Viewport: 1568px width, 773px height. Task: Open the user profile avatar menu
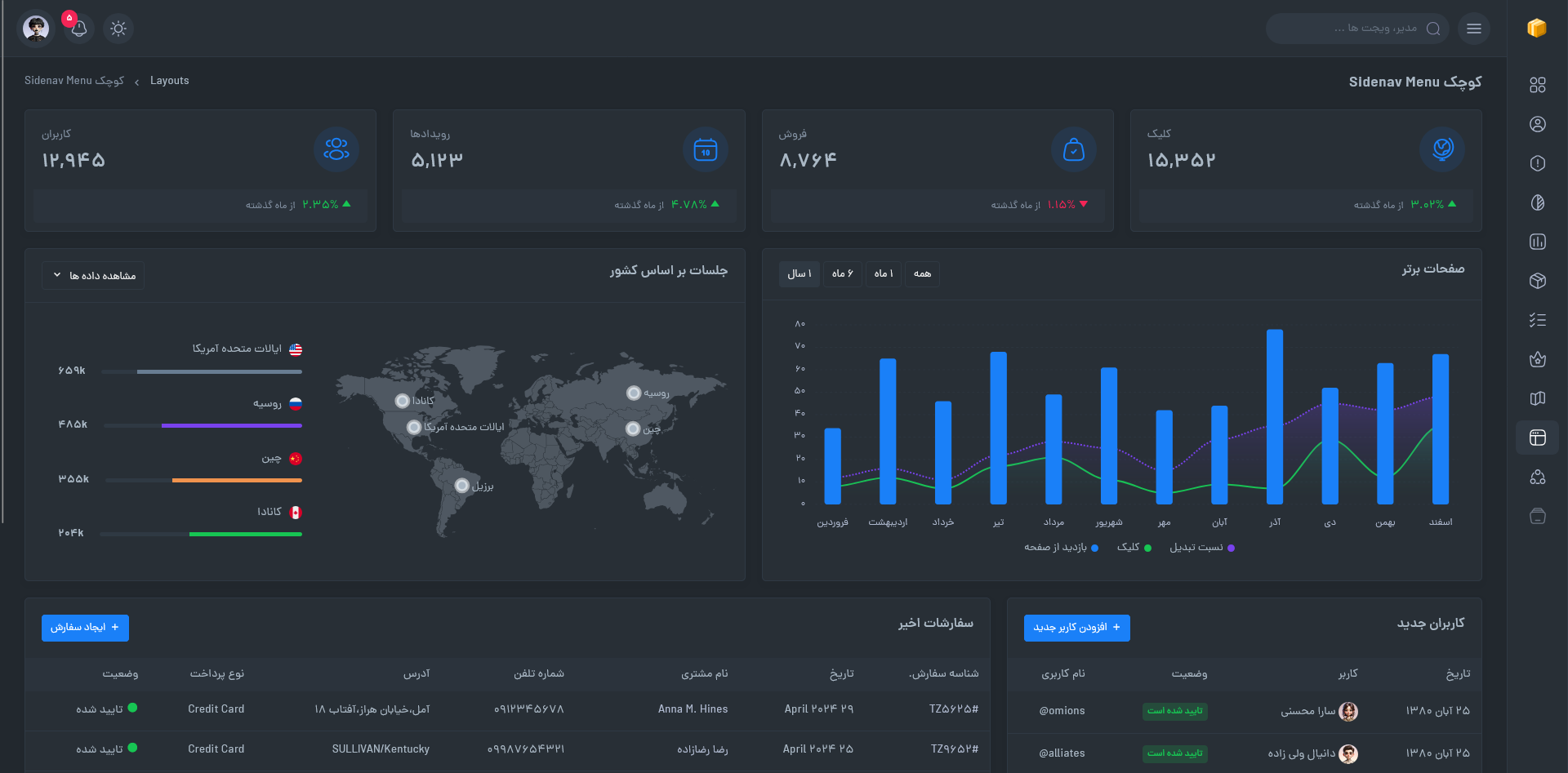[35, 29]
